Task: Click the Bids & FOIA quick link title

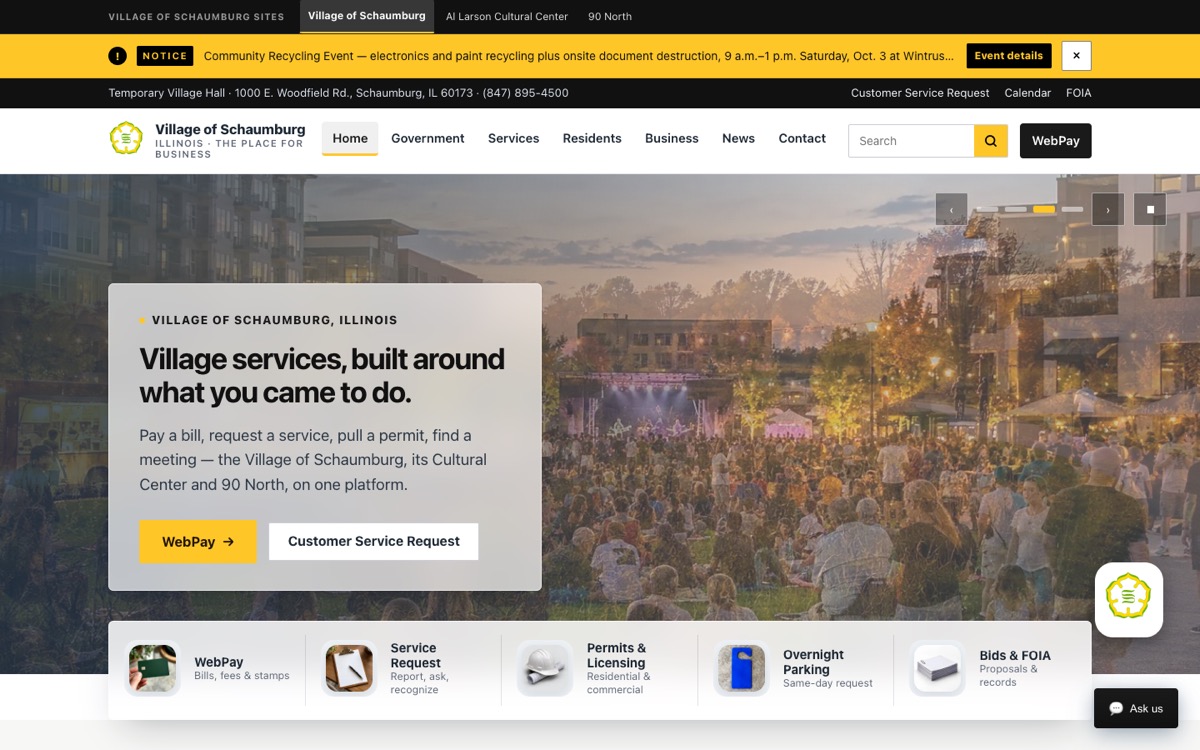Action: [1015, 655]
